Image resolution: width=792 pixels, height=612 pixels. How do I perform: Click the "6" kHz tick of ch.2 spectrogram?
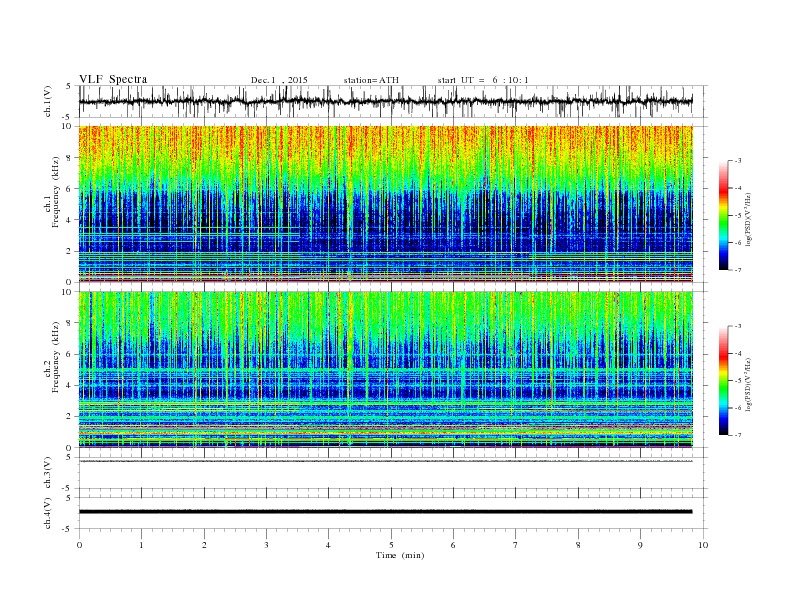(70, 354)
